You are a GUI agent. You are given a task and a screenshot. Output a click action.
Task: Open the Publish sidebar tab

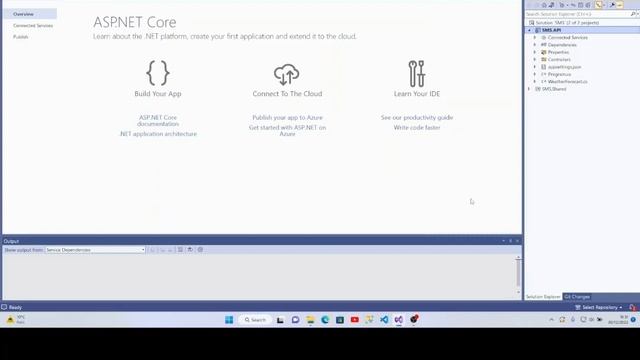point(20,37)
